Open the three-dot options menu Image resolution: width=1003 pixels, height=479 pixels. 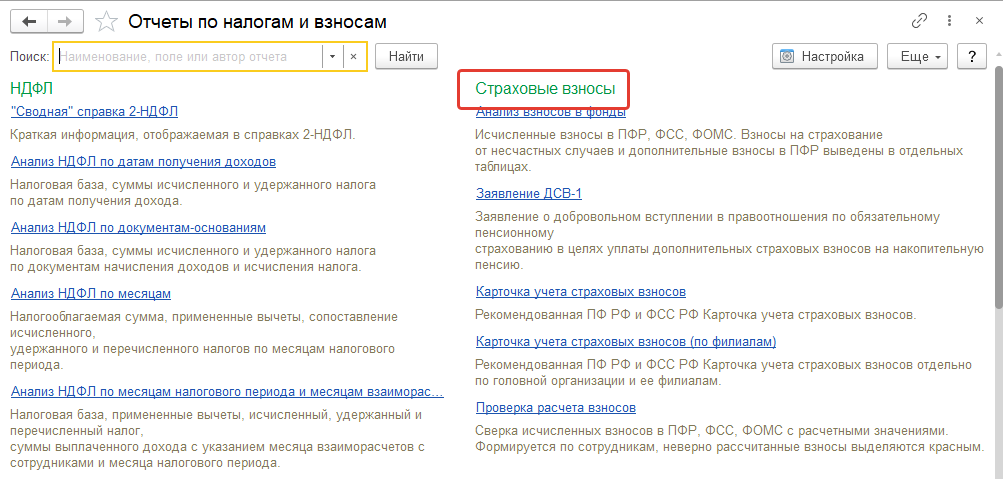tap(950, 21)
